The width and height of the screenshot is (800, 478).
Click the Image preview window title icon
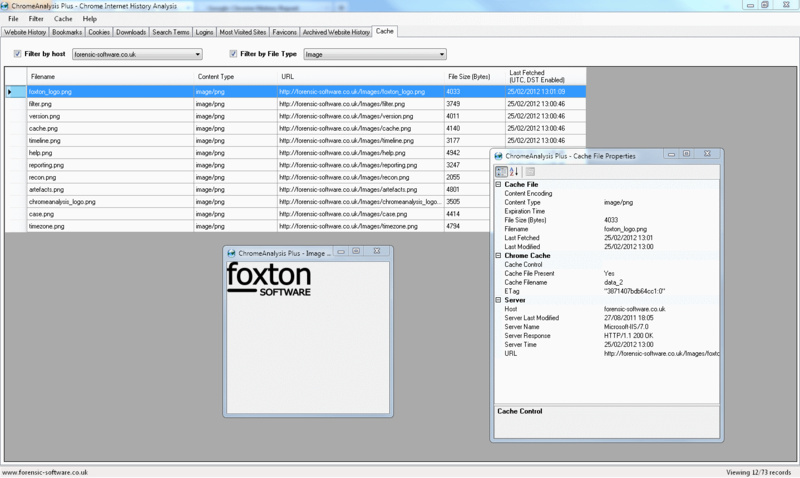pos(231,253)
